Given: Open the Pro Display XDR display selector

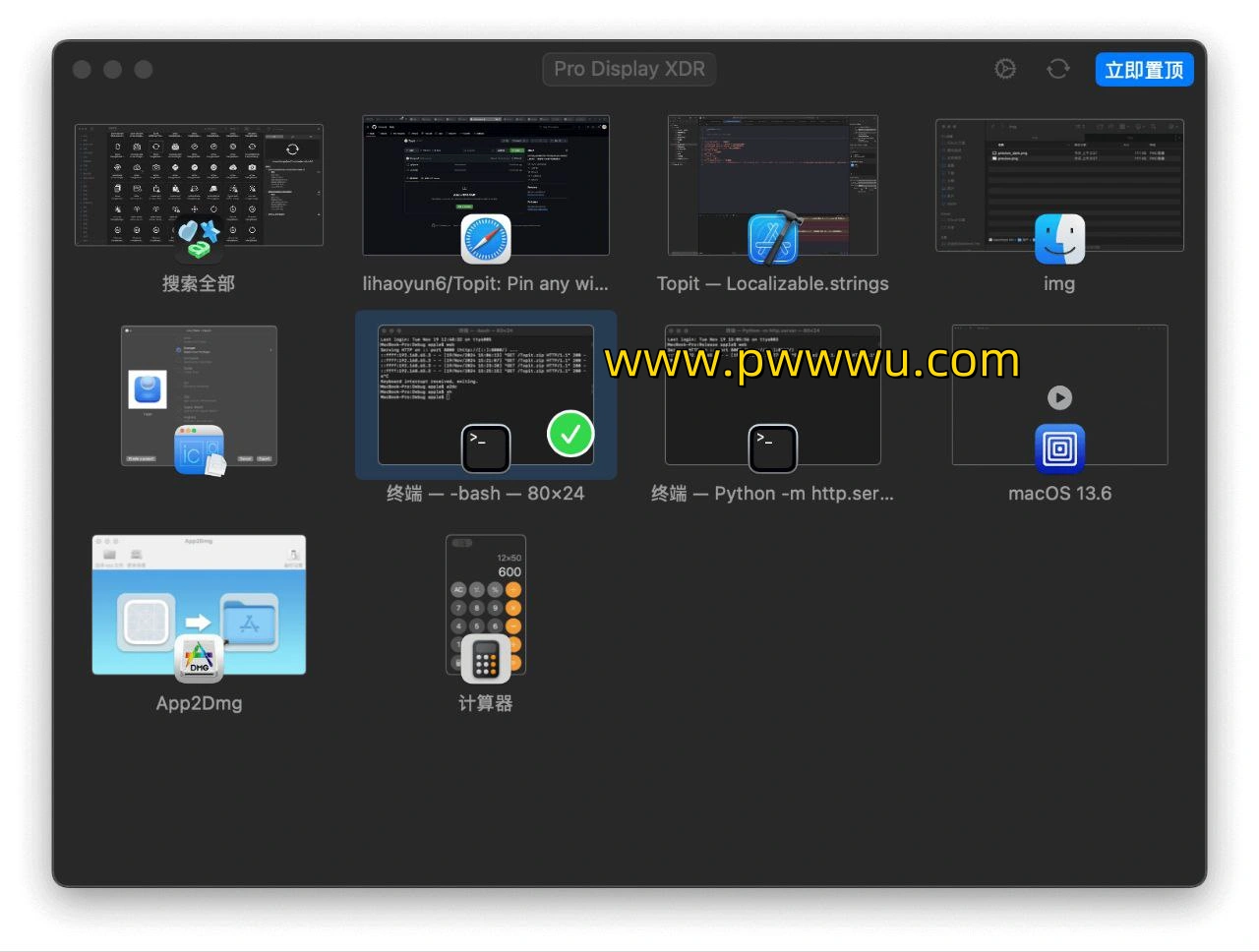Looking at the screenshot, I should [x=629, y=69].
